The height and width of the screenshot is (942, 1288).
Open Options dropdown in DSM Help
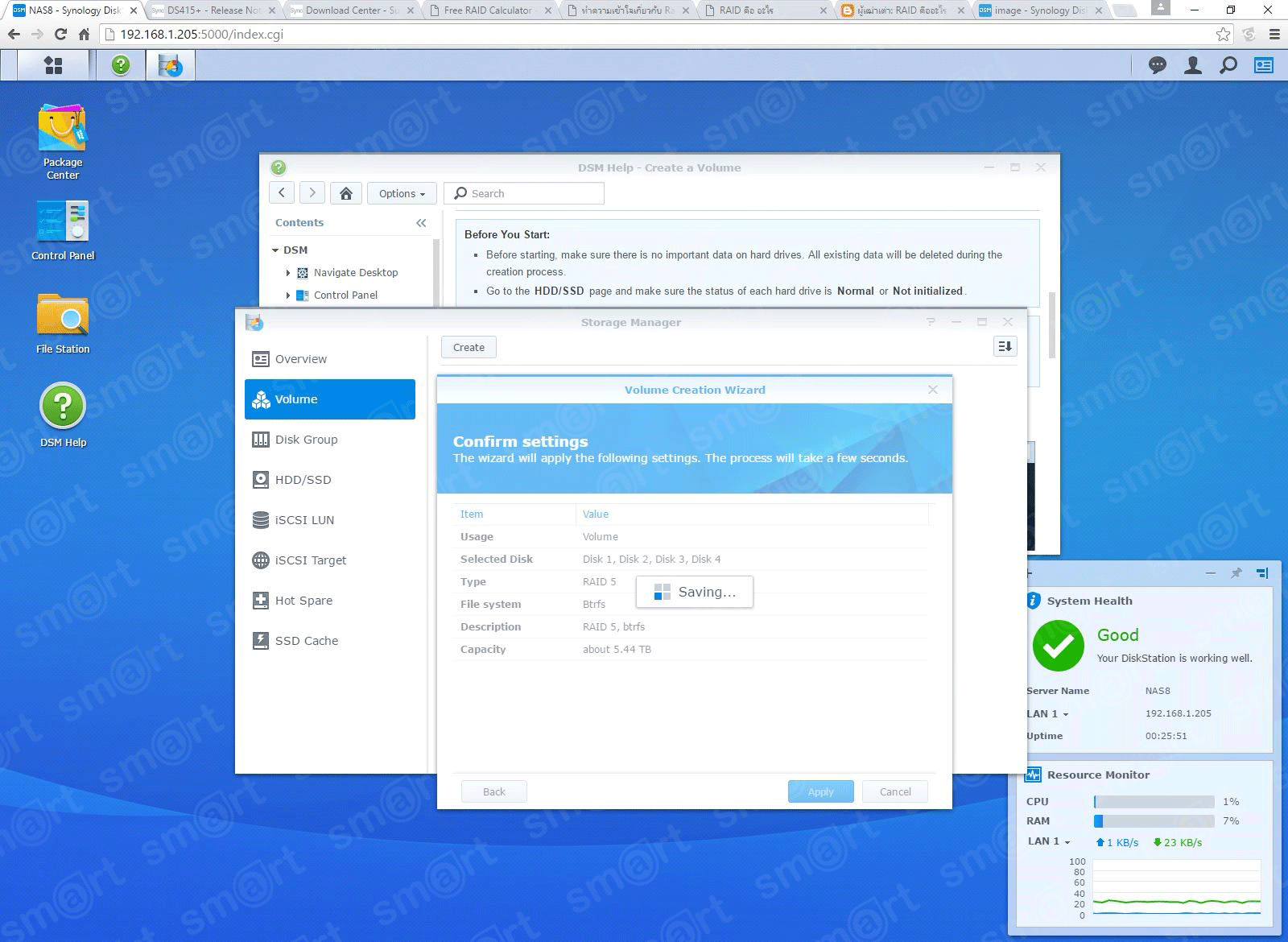point(402,193)
